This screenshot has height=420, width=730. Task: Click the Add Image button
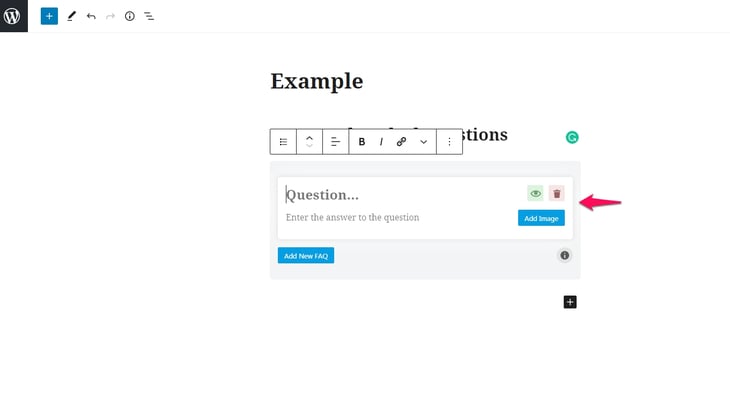point(541,218)
